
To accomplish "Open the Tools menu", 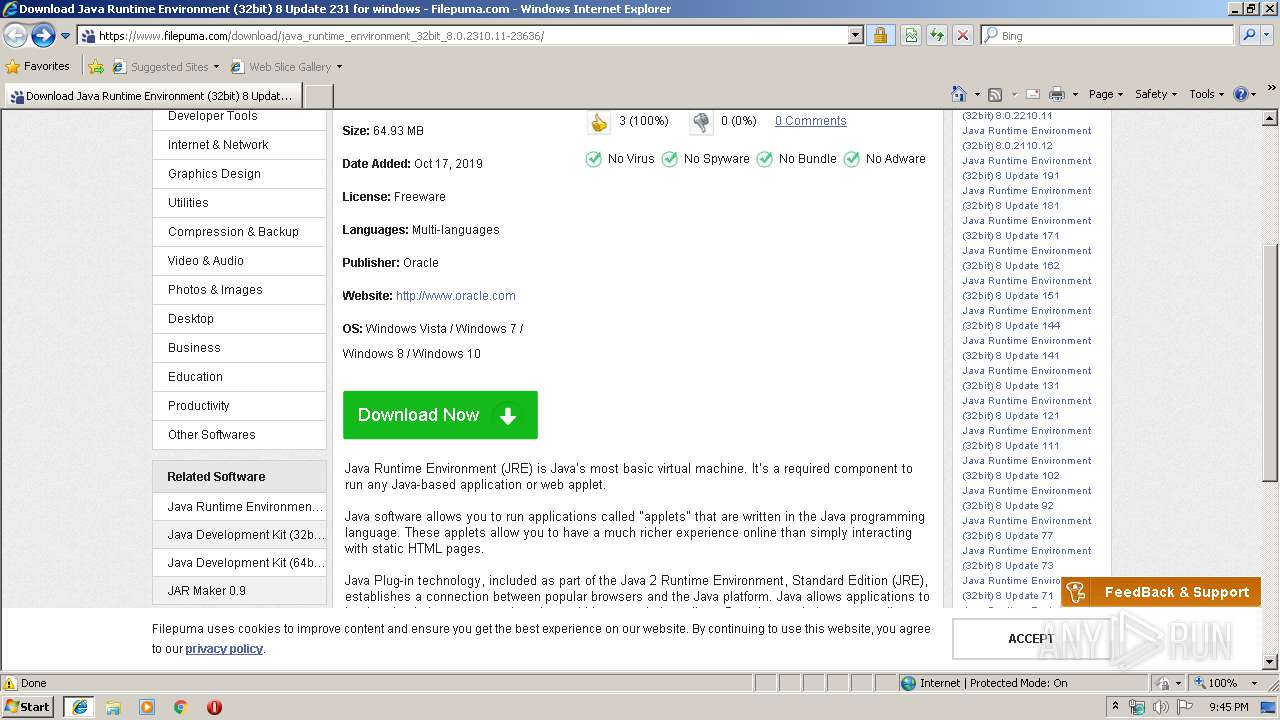I will pyautogui.click(x=1206, y=94).
